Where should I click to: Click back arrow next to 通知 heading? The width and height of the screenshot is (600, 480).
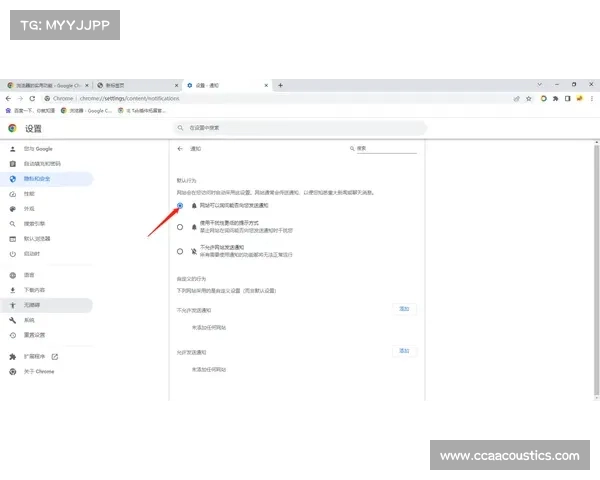pyautogui.click(x=180, y=149)
